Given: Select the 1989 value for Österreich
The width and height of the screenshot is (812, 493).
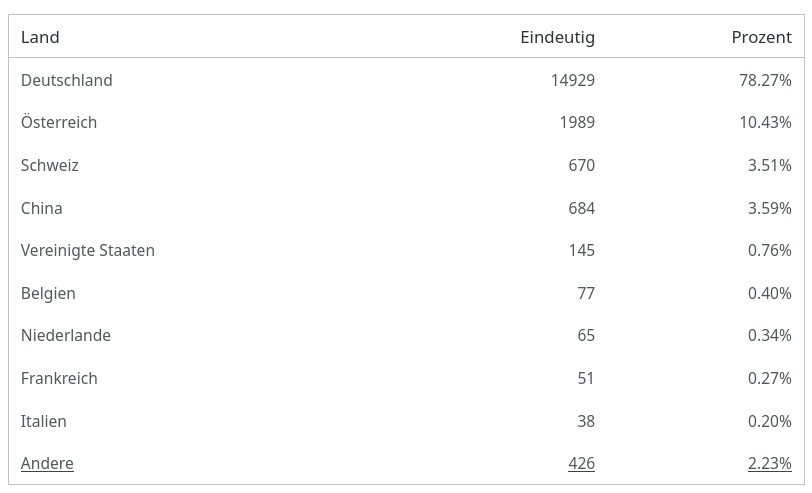Looking at the screenshot, I should [x=577, y=122].
